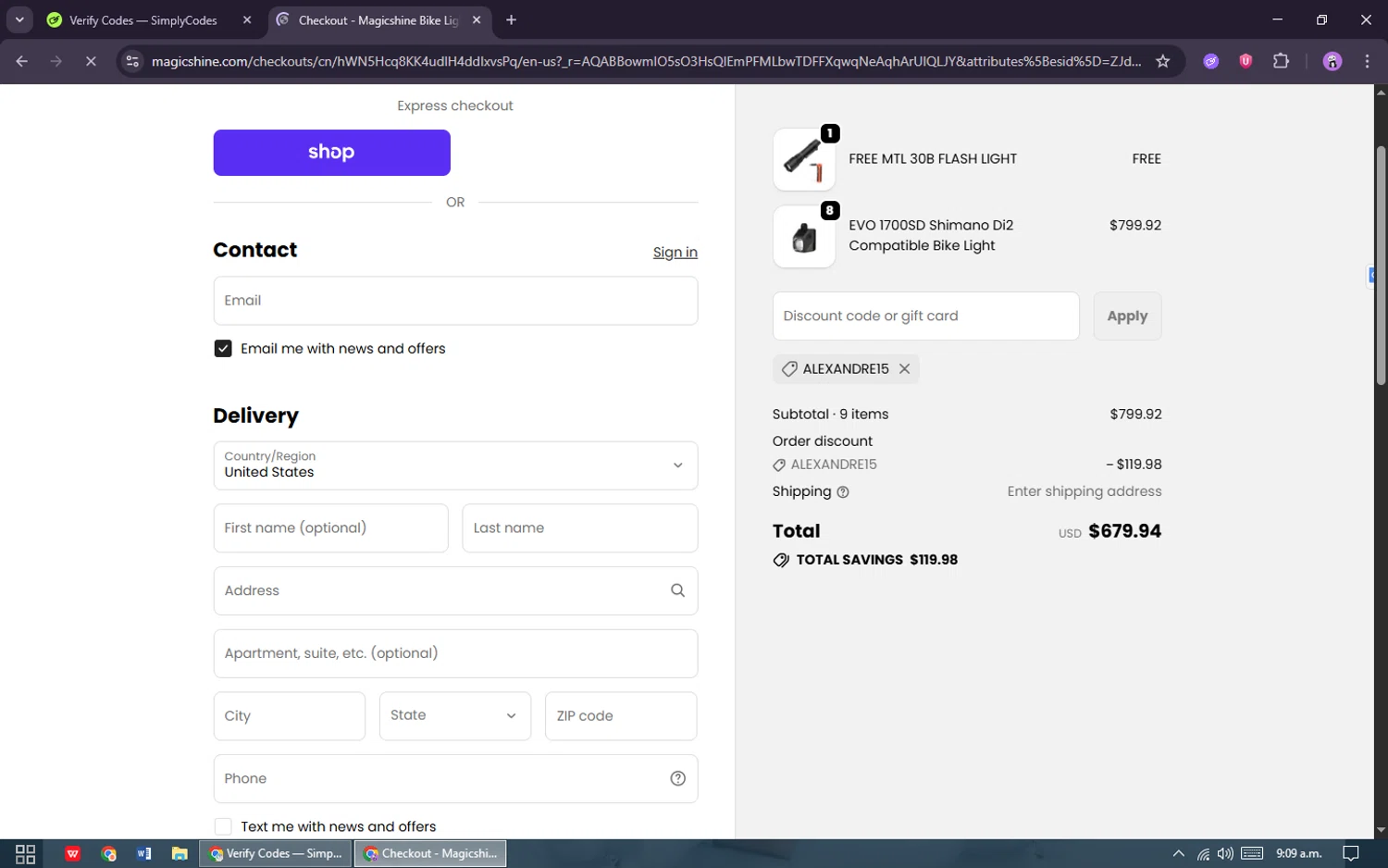Click the Shipping help question icon
This screenshot has height=868, width=1388.
click(x=842, y=492)
